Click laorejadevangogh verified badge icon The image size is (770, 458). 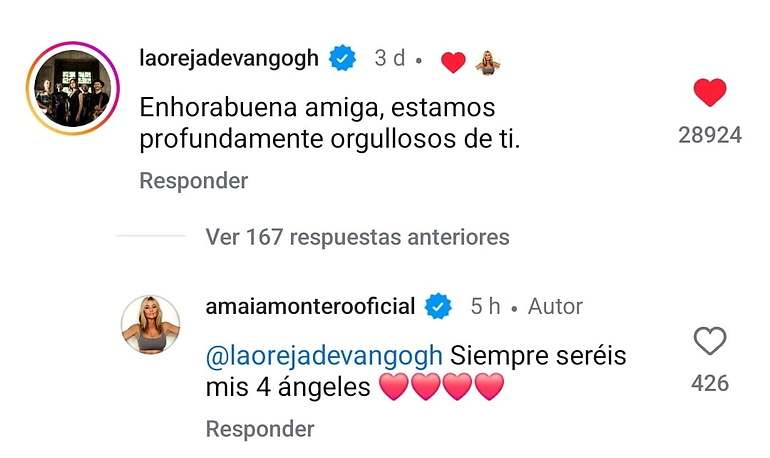click(x=342, y=58)
